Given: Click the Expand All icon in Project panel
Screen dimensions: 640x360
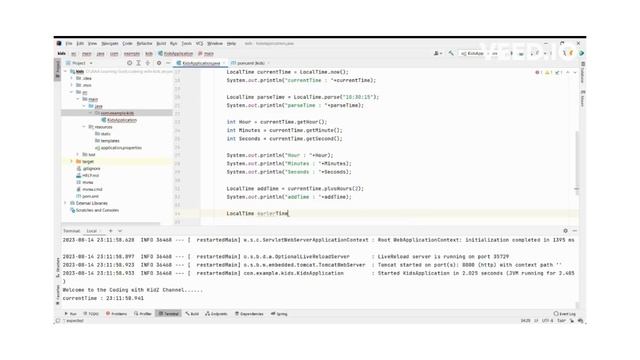Looking at the screenshot, I should click(x=138, y=63).
